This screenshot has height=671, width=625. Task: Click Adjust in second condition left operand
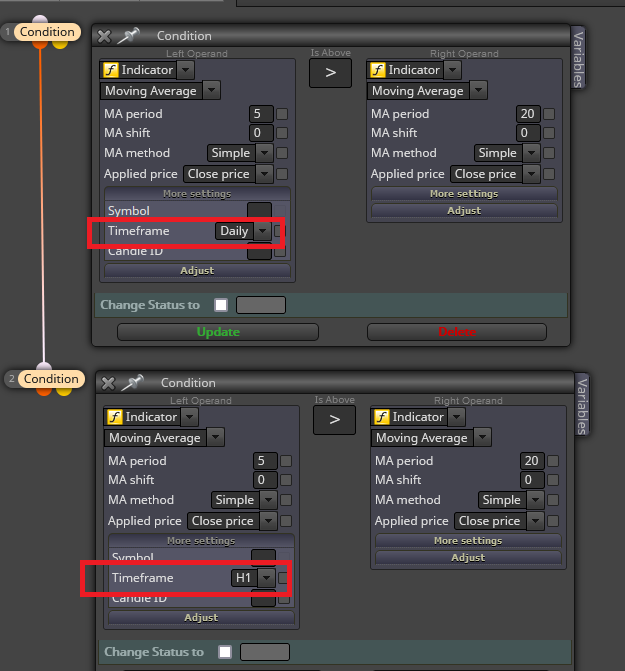coord(201,618)
